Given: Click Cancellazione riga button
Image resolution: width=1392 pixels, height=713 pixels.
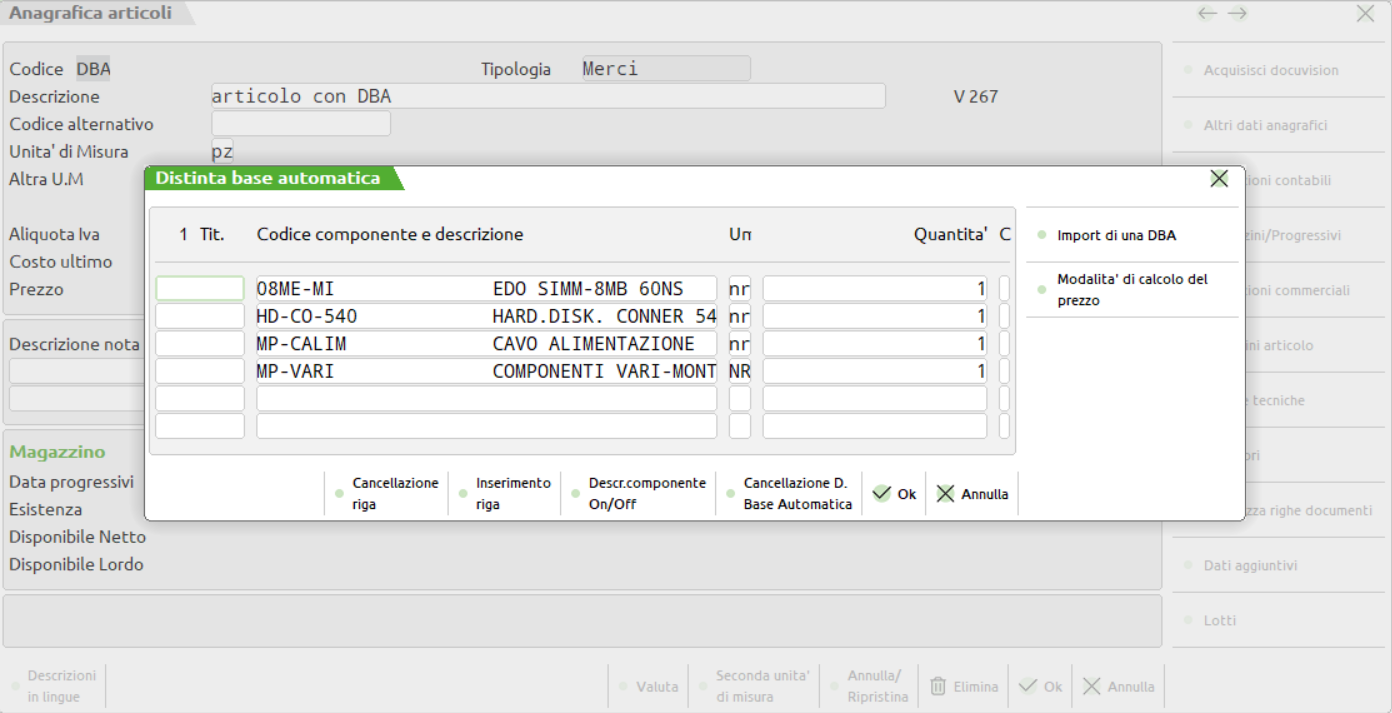Looking at the screenshot, I should 387,494.
